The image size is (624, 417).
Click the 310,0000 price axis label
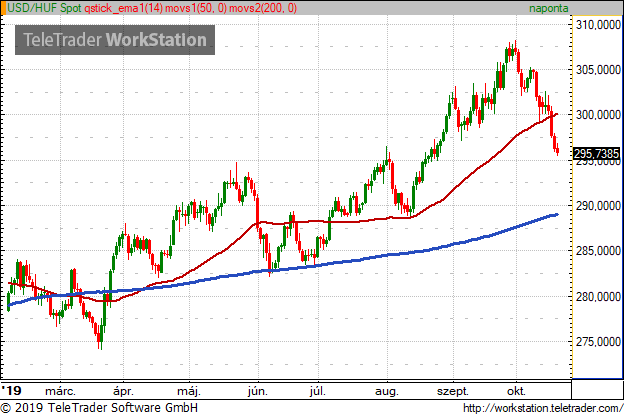coord(598,25)
